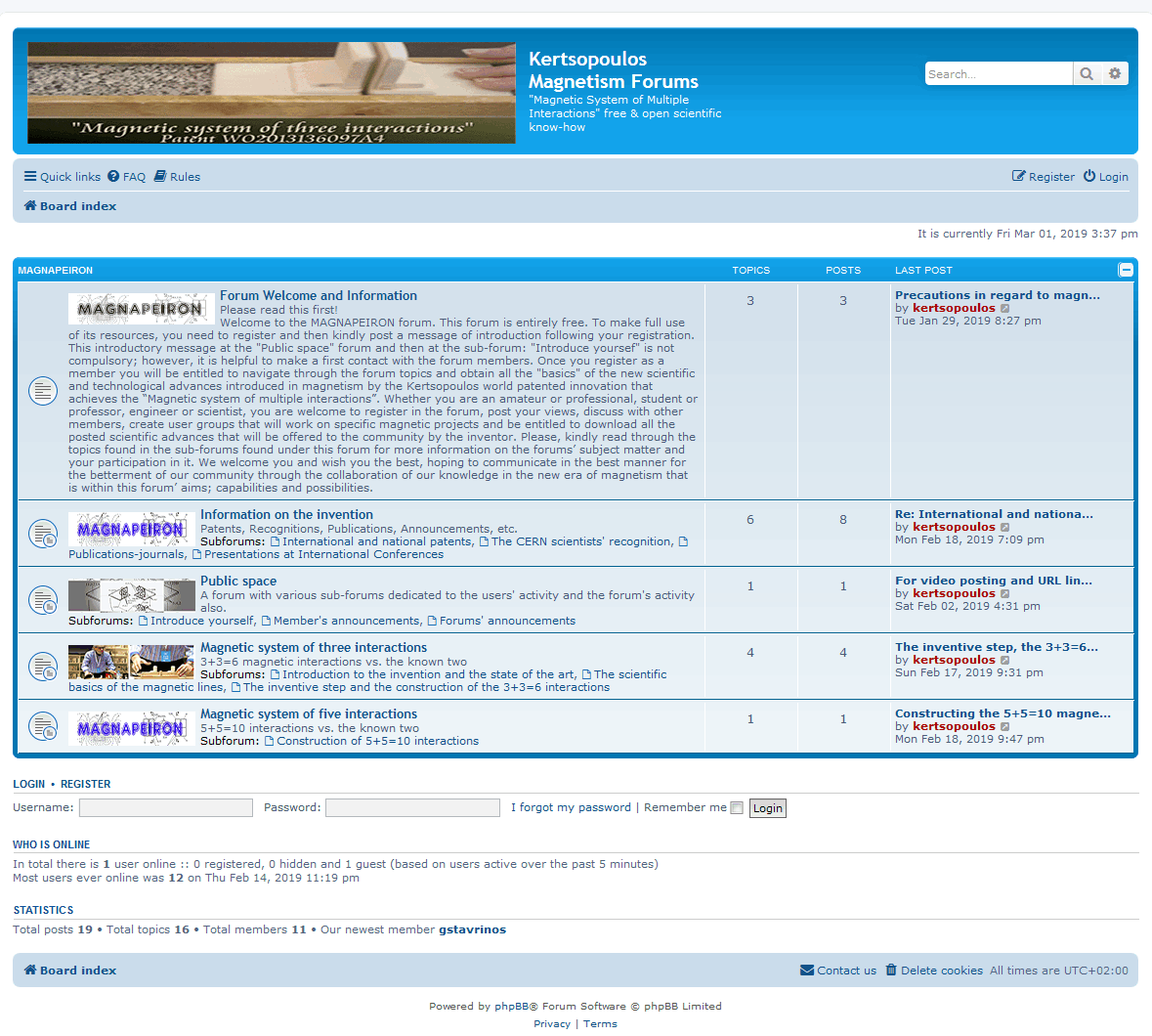Click the Delete cookies trash icon
This screenshot has height=1036, width=1152.
click(891, 971)
